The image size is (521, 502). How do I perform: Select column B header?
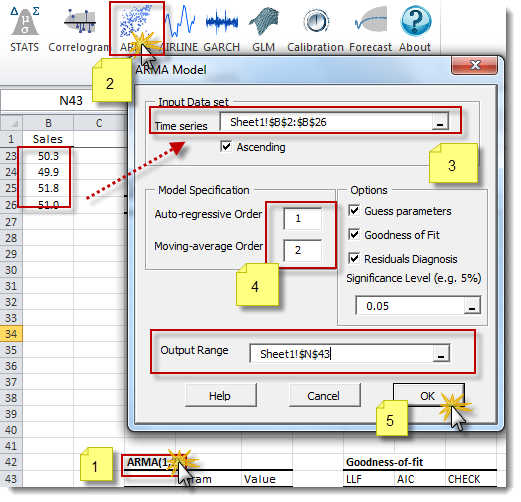pyautogui.click(x=48, y=123)
